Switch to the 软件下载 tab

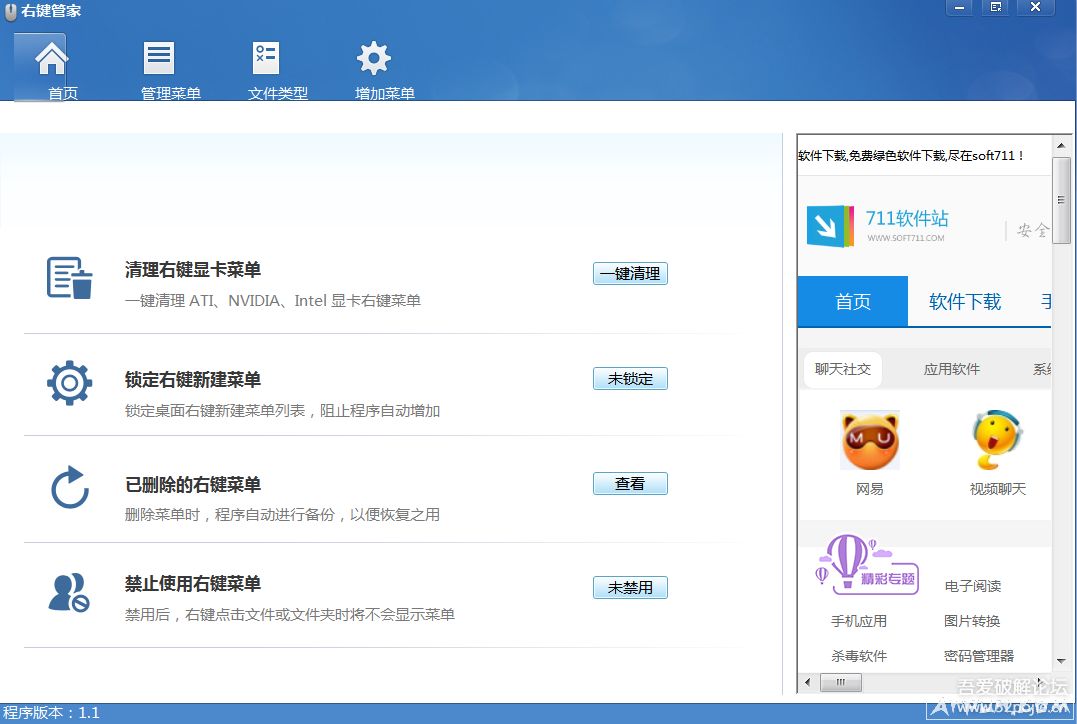963,301
